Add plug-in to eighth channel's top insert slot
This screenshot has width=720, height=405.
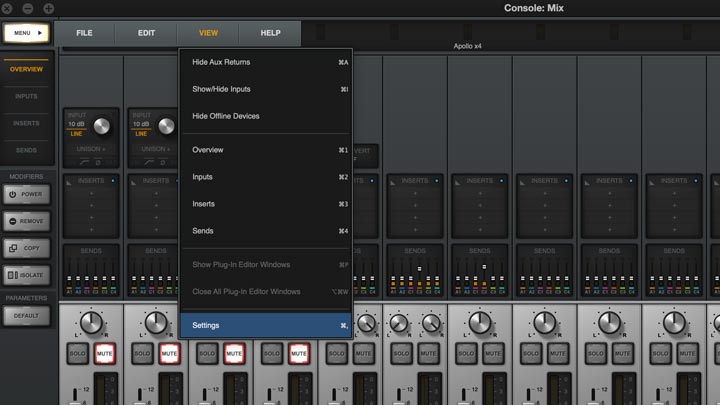point(545,193)
